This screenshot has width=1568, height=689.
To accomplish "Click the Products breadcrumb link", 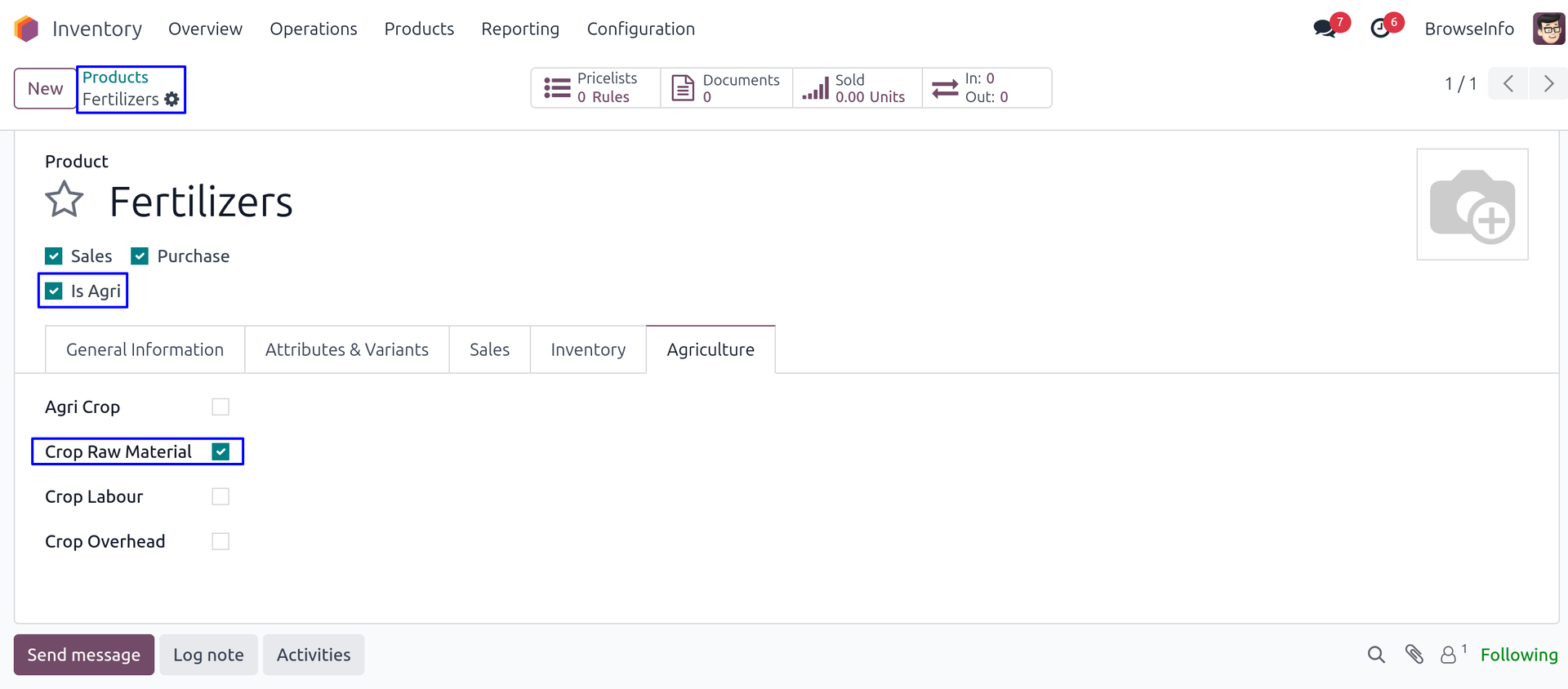I will tap(115, 78).
